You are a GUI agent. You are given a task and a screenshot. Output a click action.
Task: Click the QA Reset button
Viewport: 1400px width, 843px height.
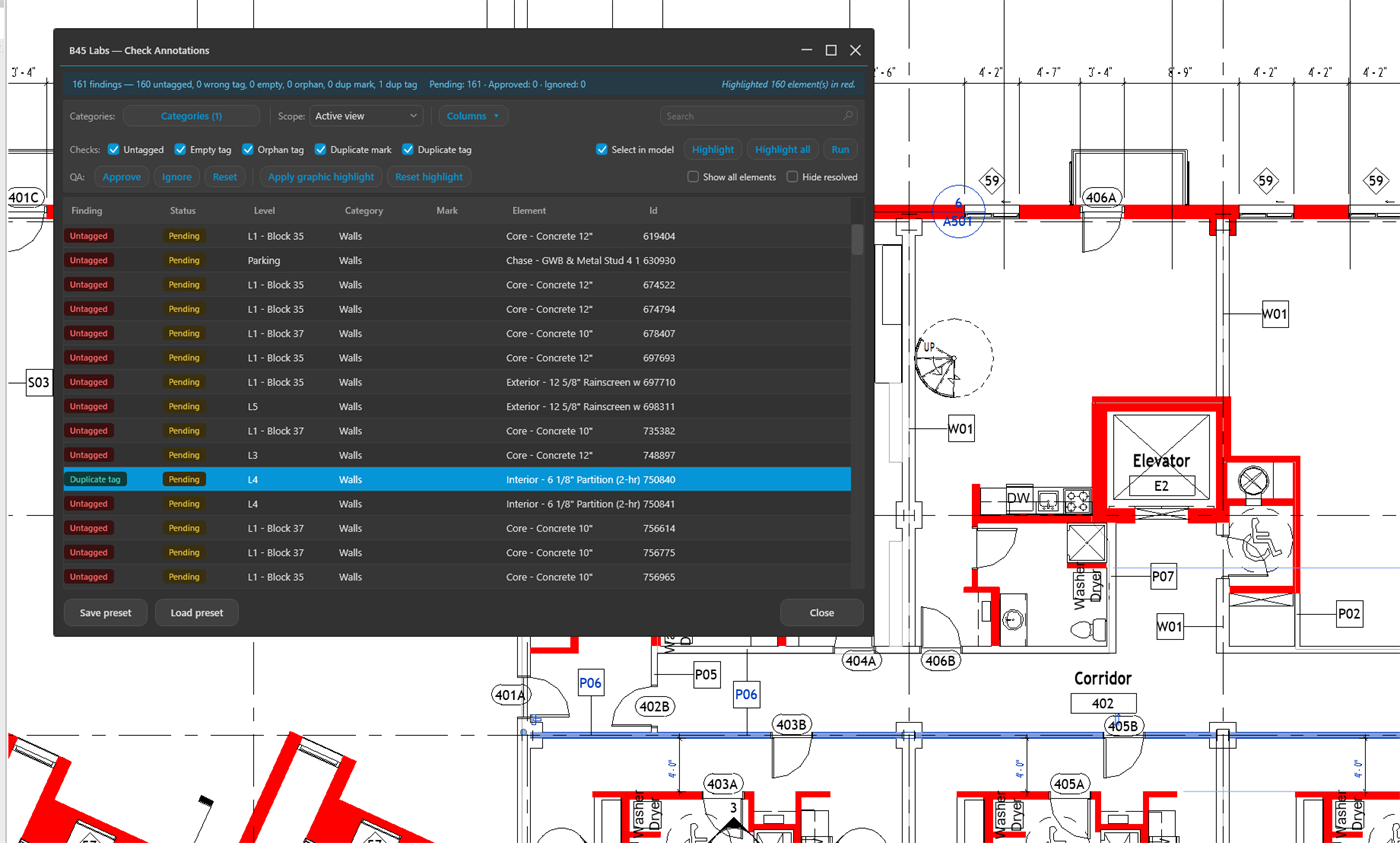(225, 177)
